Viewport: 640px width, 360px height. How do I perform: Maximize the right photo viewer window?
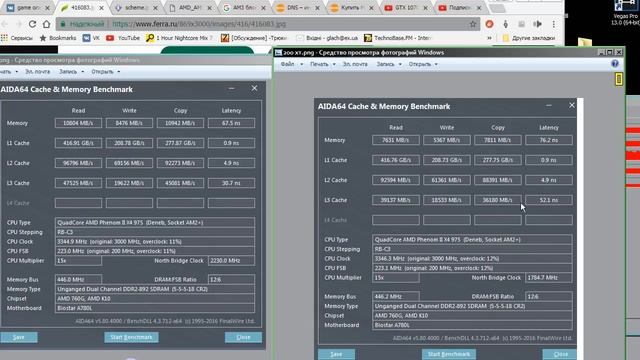pos(609,52)
